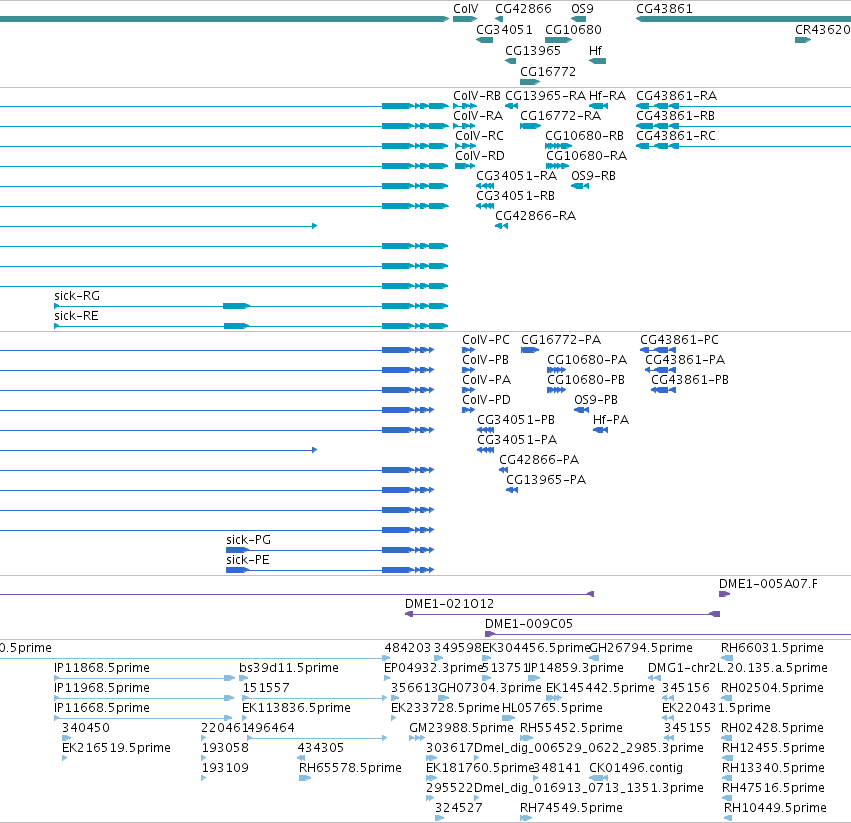Select the CG34051-RB transcript label
Viewport: 851px width, 823px height.
515,196
